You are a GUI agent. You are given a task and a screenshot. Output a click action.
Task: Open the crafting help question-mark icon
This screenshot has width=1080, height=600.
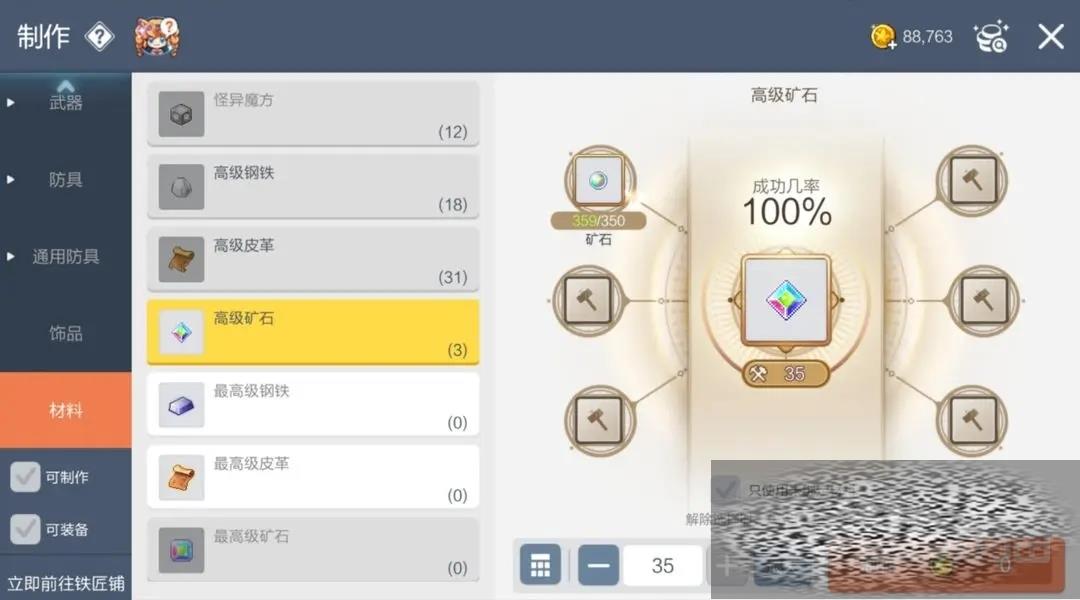[100, 37]
